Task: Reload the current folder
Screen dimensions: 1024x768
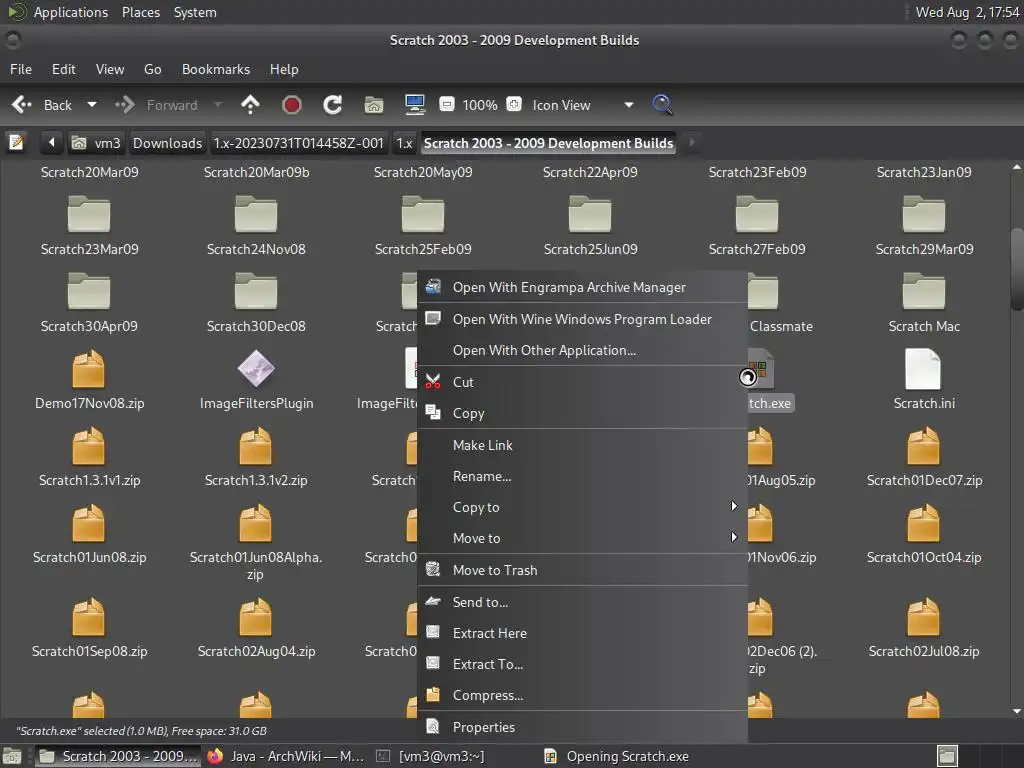Action: pos(332,104)
